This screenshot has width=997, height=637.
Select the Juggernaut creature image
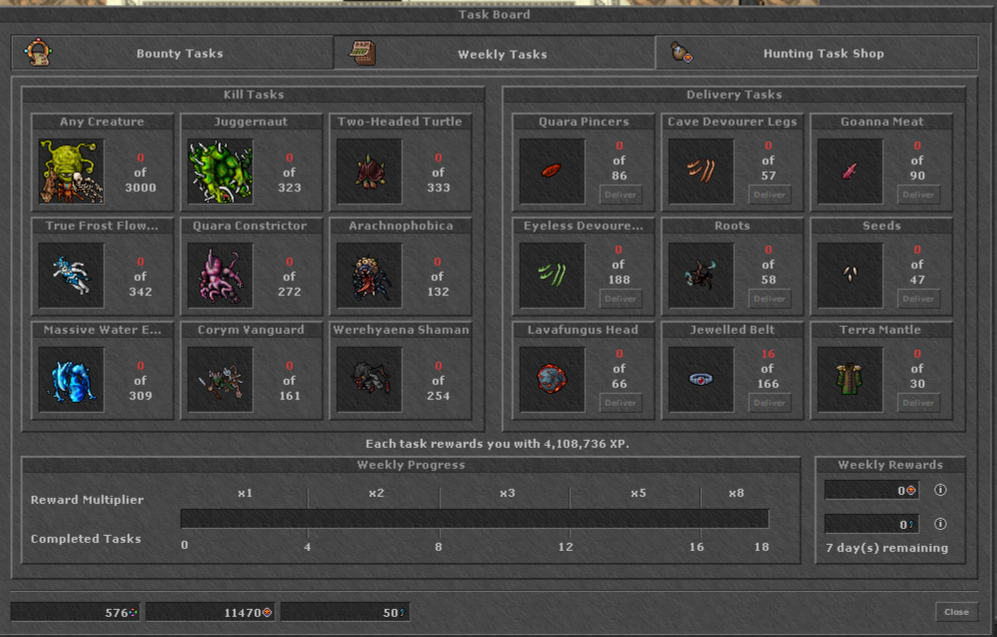click(x=220, y=172)
